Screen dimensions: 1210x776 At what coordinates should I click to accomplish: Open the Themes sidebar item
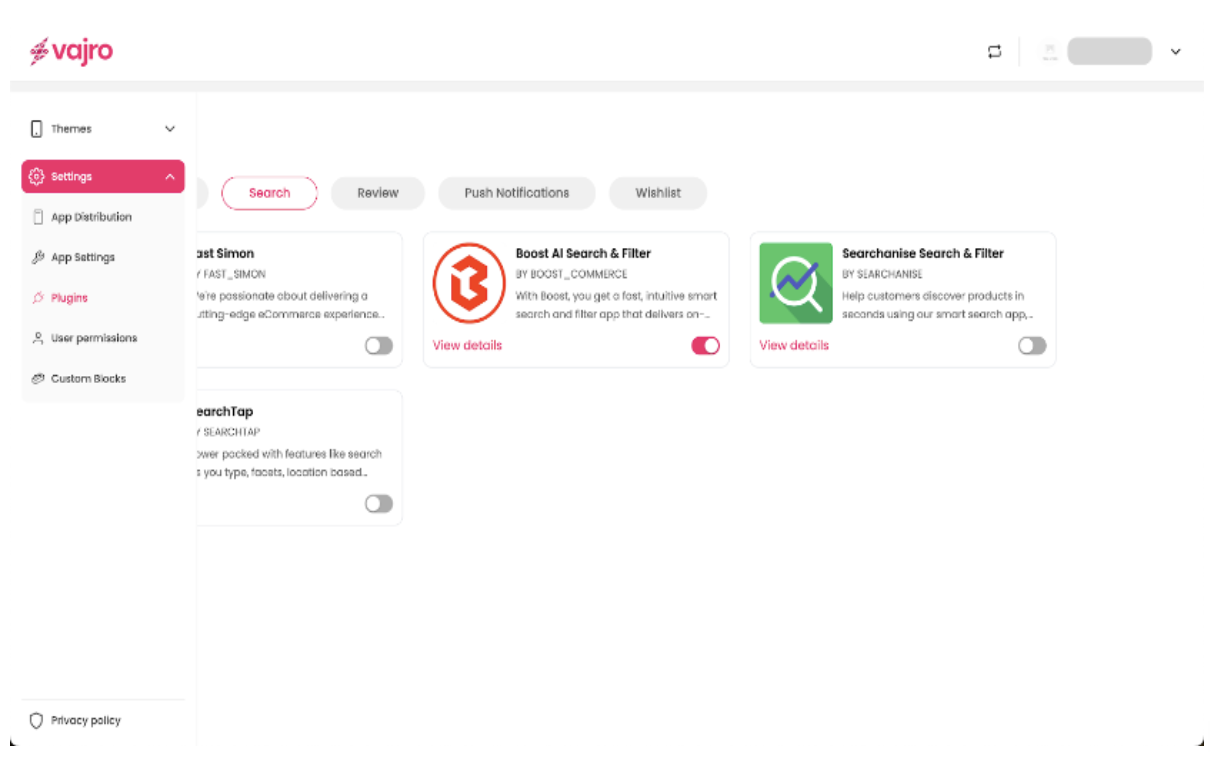[x=103, y=129]
